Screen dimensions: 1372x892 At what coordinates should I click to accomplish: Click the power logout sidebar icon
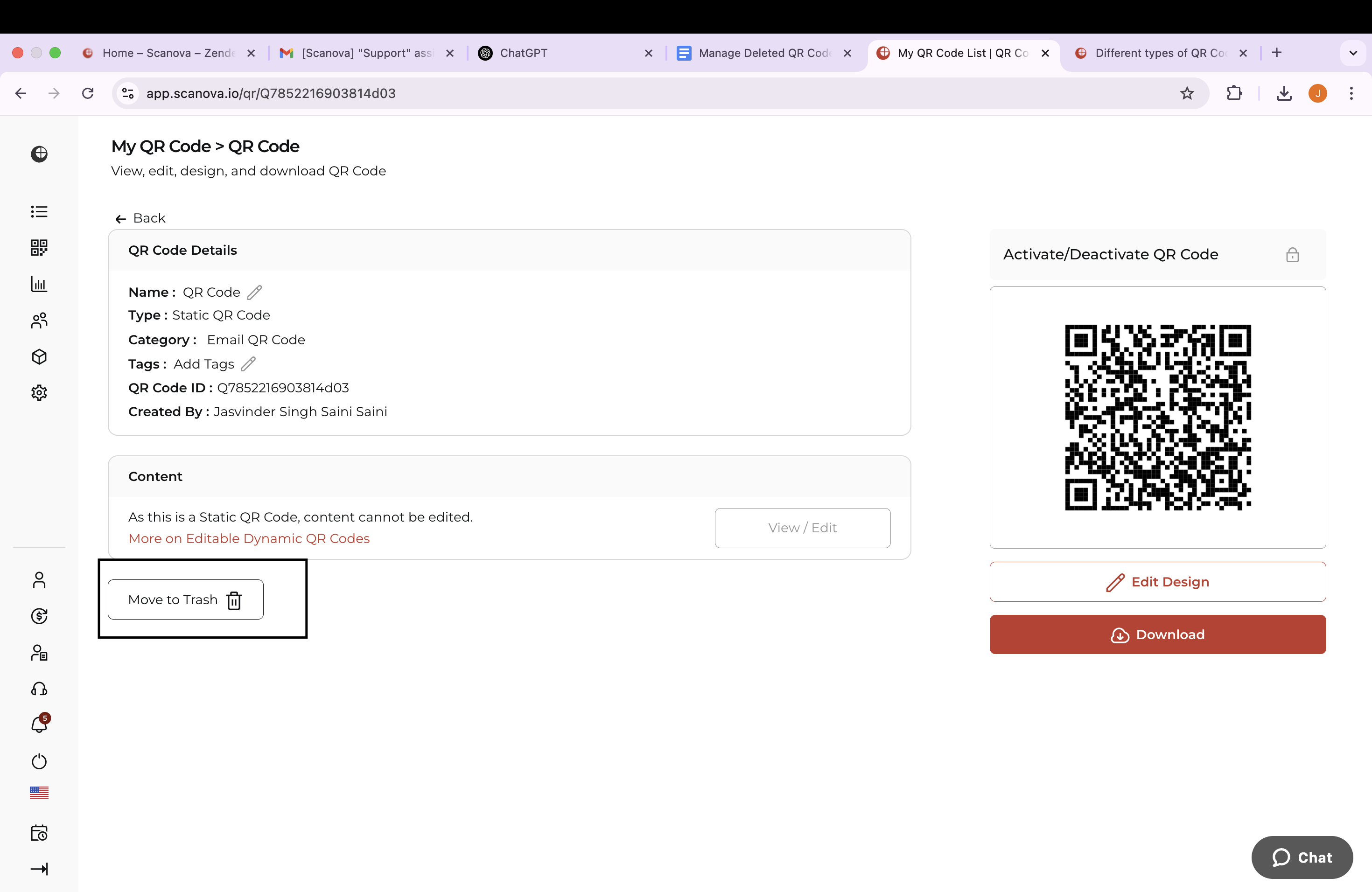(39, 761)
